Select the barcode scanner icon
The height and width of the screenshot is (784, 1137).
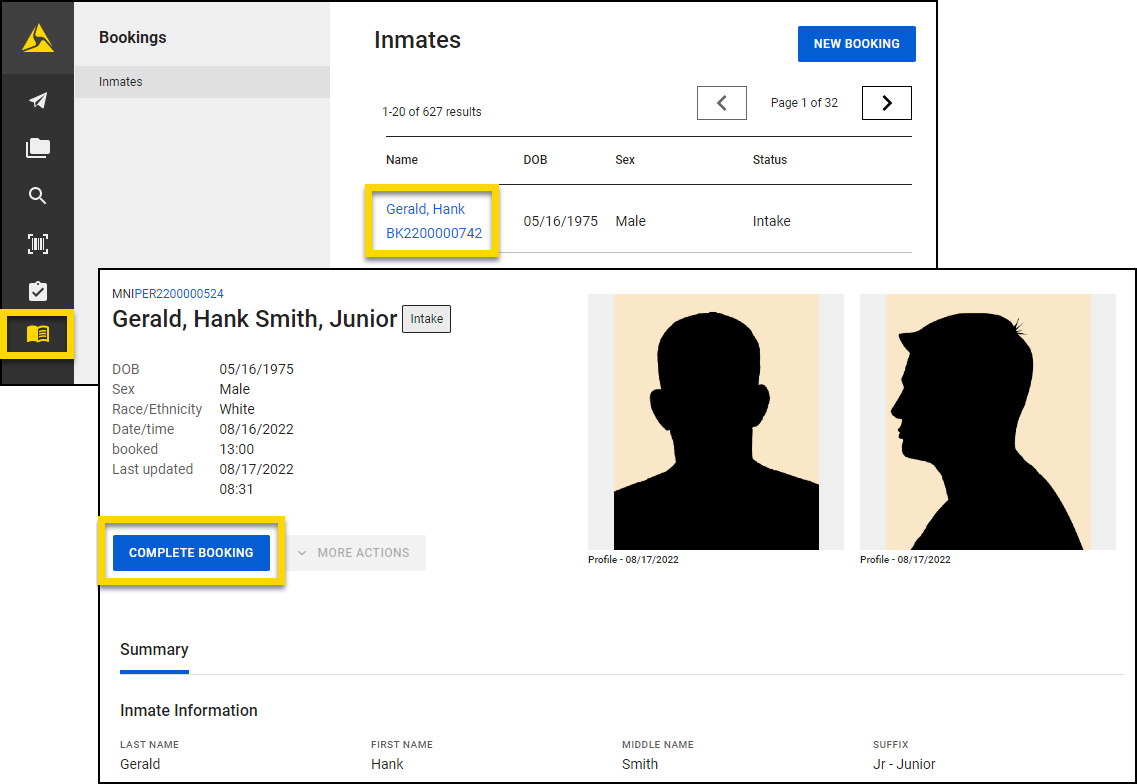click(x=37, y=244)
